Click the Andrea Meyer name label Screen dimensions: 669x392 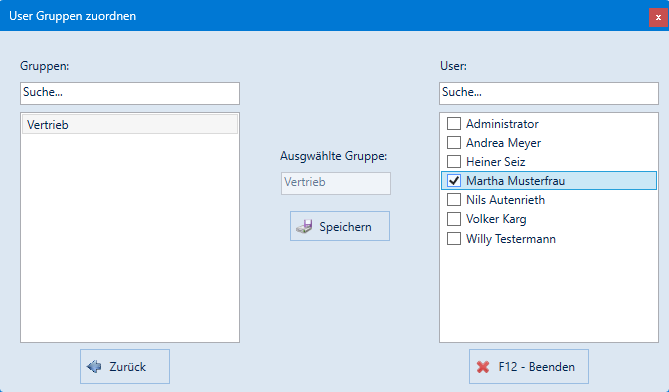pos(503,143)
